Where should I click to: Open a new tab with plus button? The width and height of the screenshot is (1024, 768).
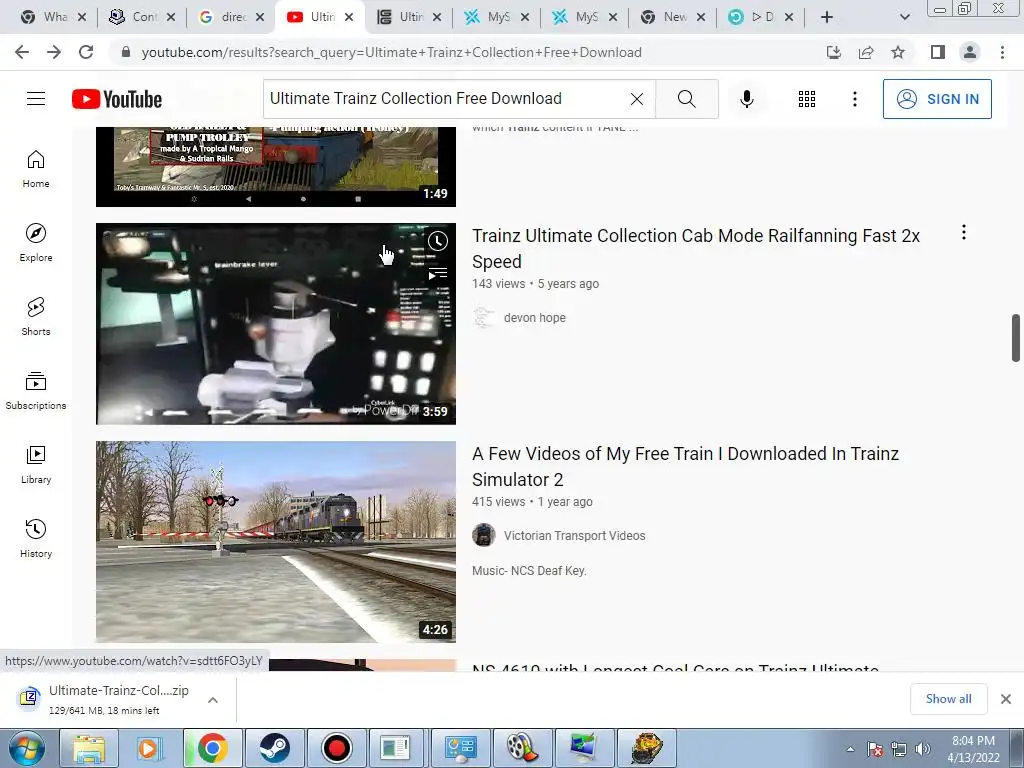[827, 18]
